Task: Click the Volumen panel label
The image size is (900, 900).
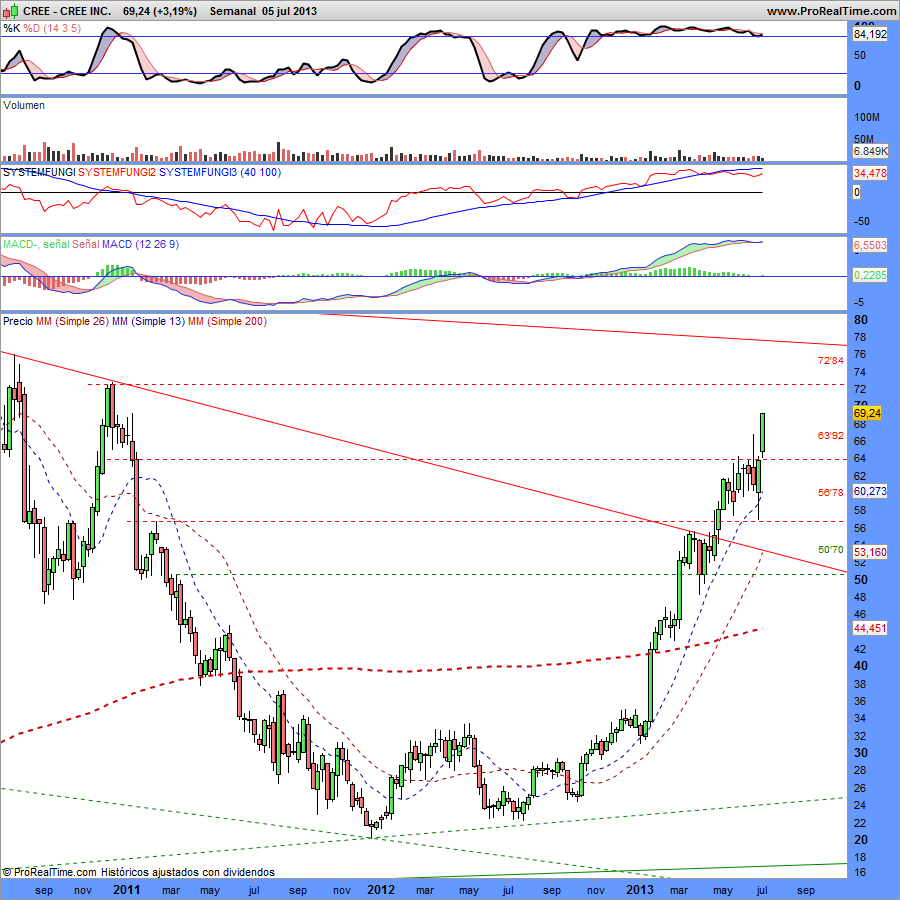Action: (x=24, y=105)
